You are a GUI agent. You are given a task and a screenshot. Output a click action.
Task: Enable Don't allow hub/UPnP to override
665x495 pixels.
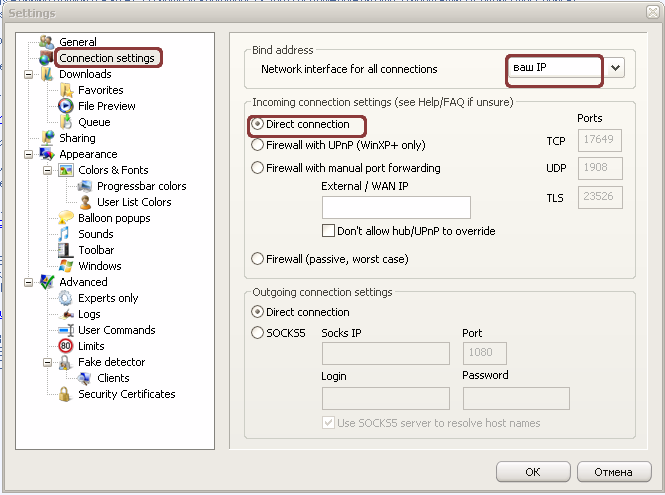[x=328, y=231]
